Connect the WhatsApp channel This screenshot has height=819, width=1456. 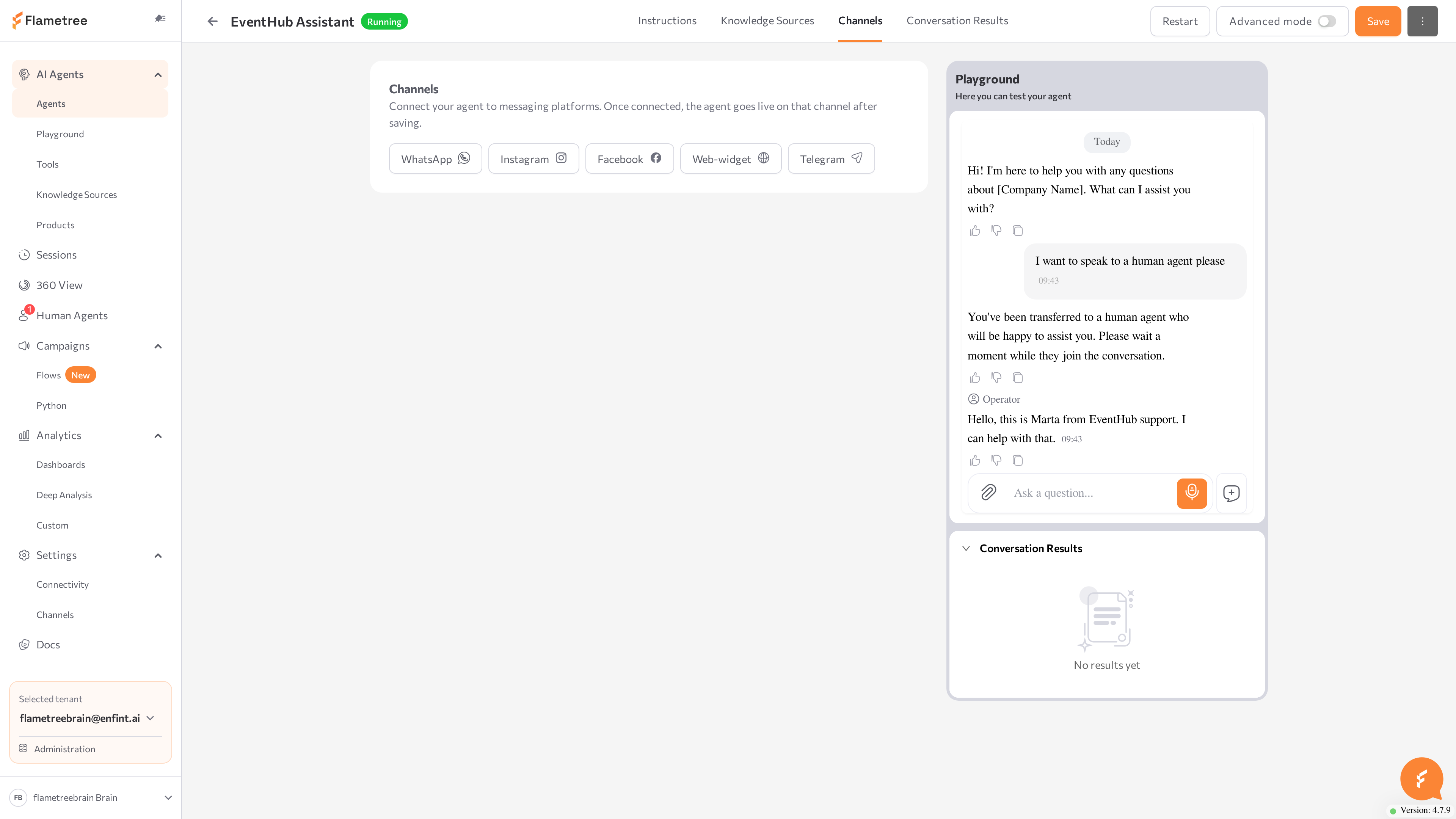[435, 159]
